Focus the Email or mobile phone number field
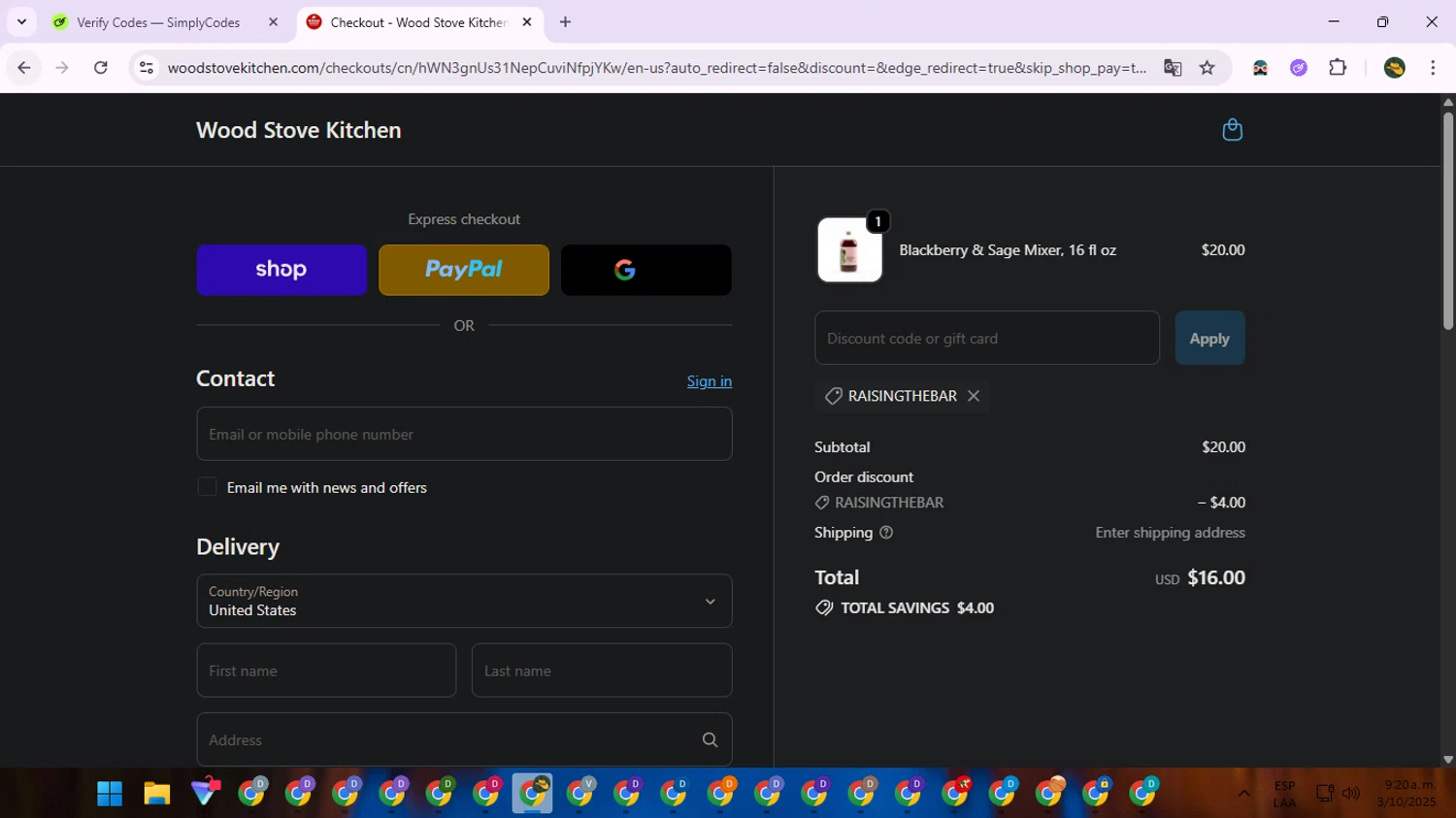The height and width of the screenshot is (818, 1456). point(464,434)
